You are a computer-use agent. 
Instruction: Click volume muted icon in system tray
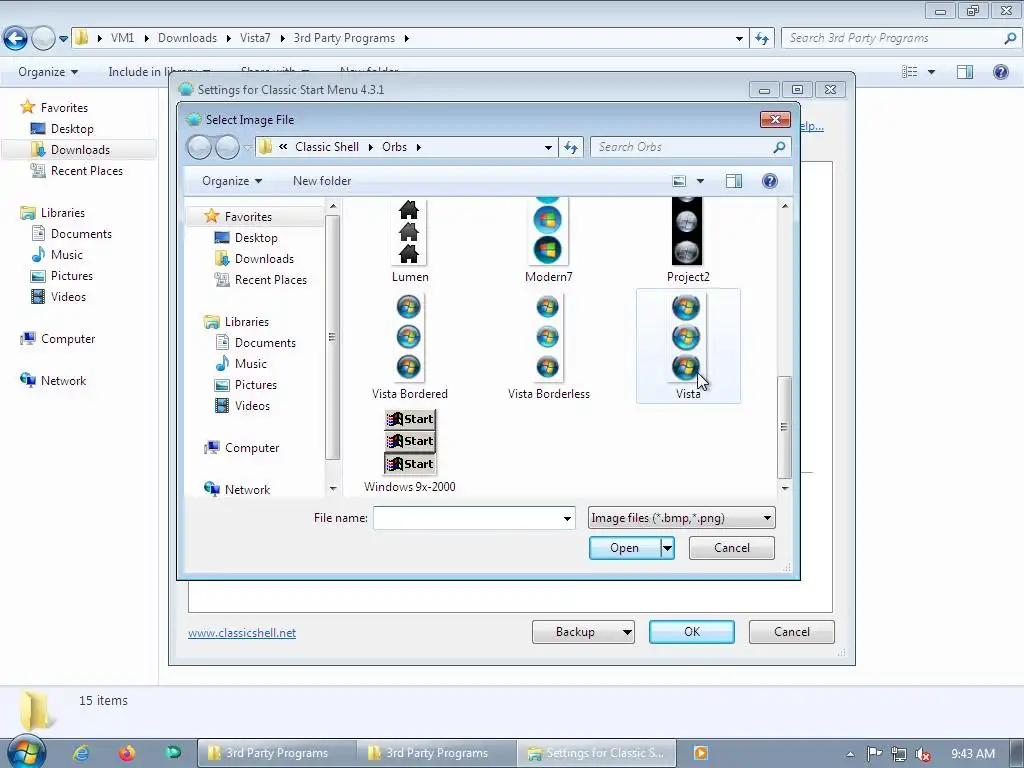coord(923,754)
